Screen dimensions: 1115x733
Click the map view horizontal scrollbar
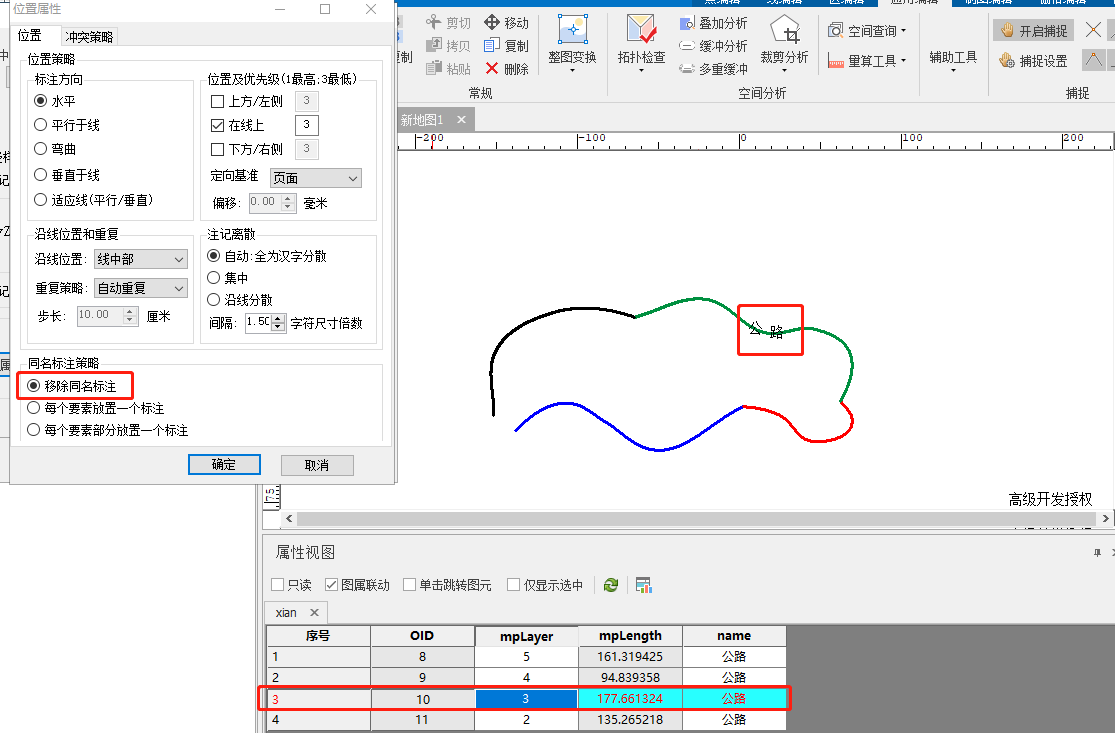[x=690, y=519]
